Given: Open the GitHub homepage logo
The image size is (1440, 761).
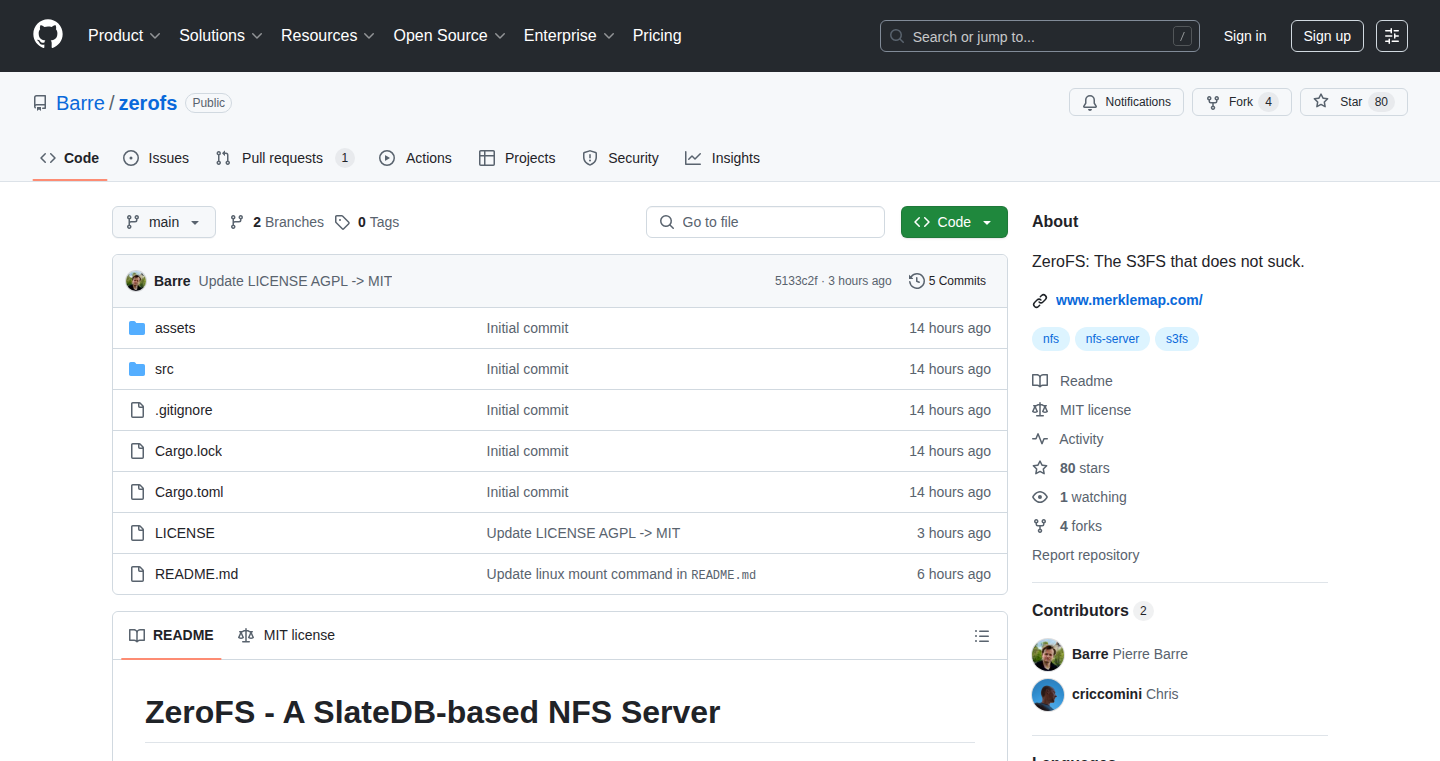Looking at the screenshot, I should (48, 35).
